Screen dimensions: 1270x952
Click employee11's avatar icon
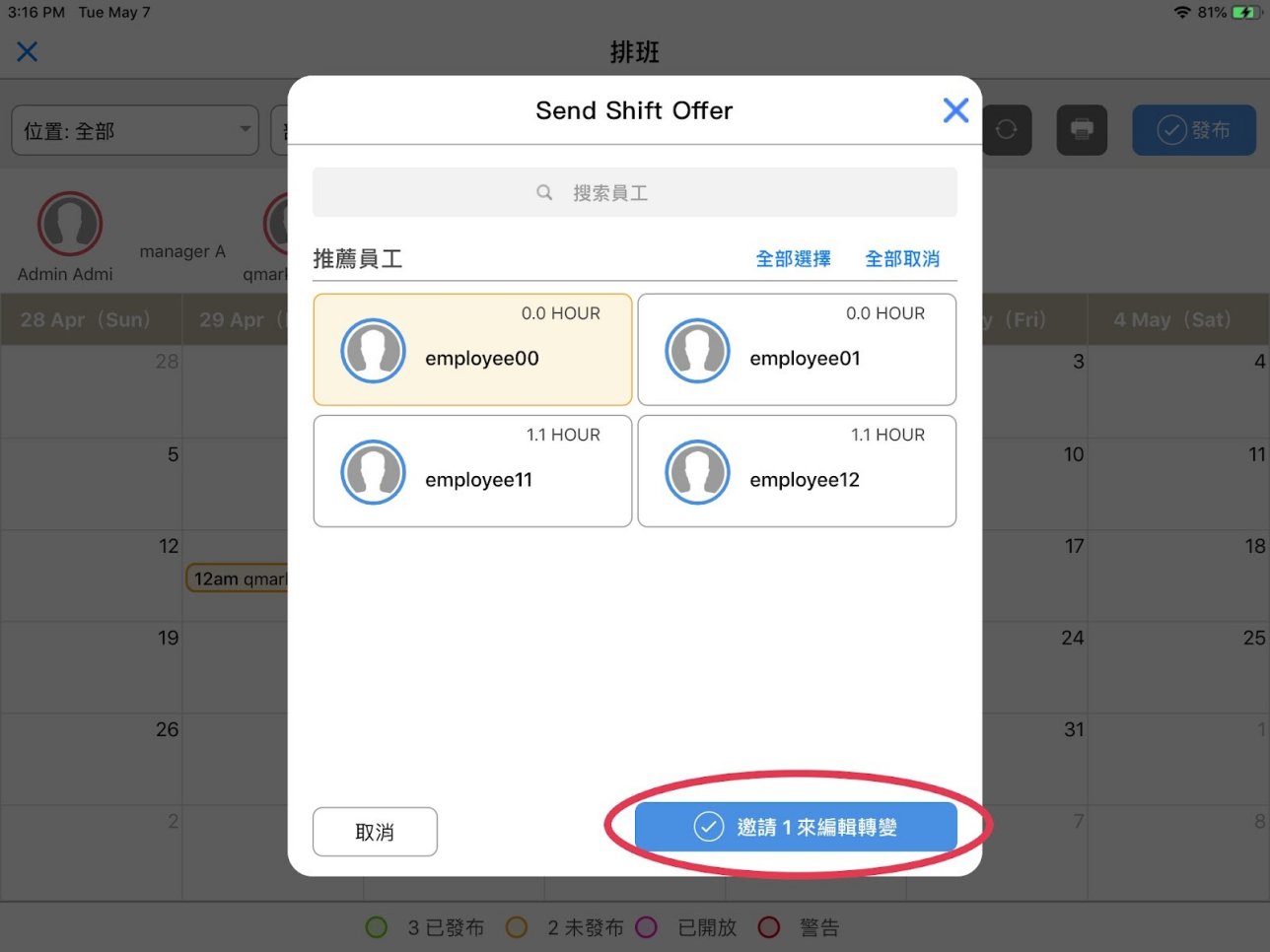point(373,472)
